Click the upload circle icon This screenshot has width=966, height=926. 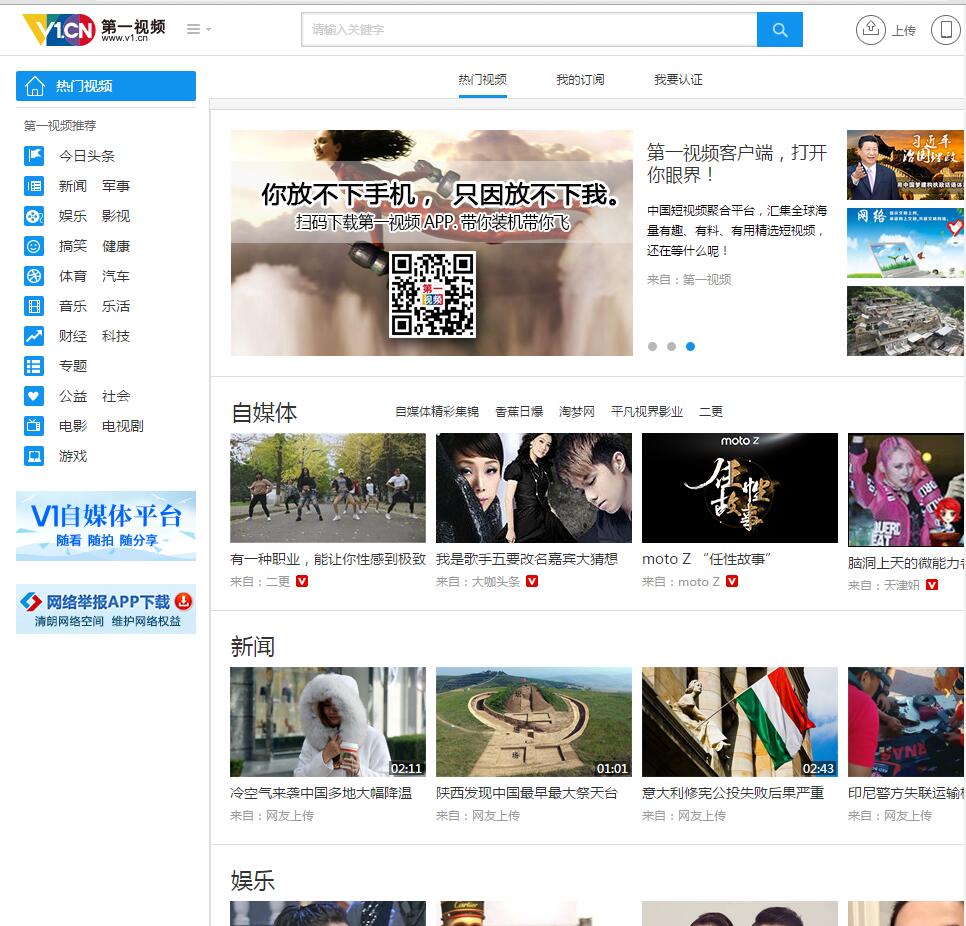point(871,29)
